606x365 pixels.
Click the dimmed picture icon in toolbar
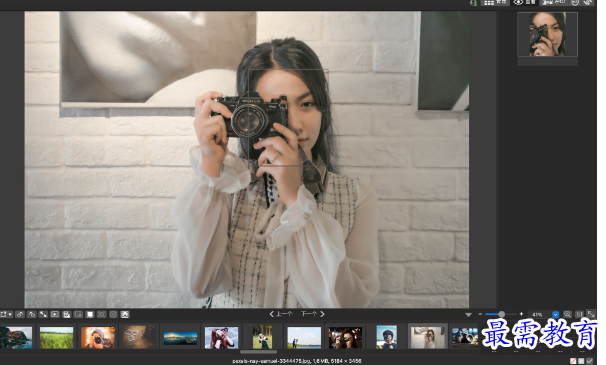[x=78, y=314]
